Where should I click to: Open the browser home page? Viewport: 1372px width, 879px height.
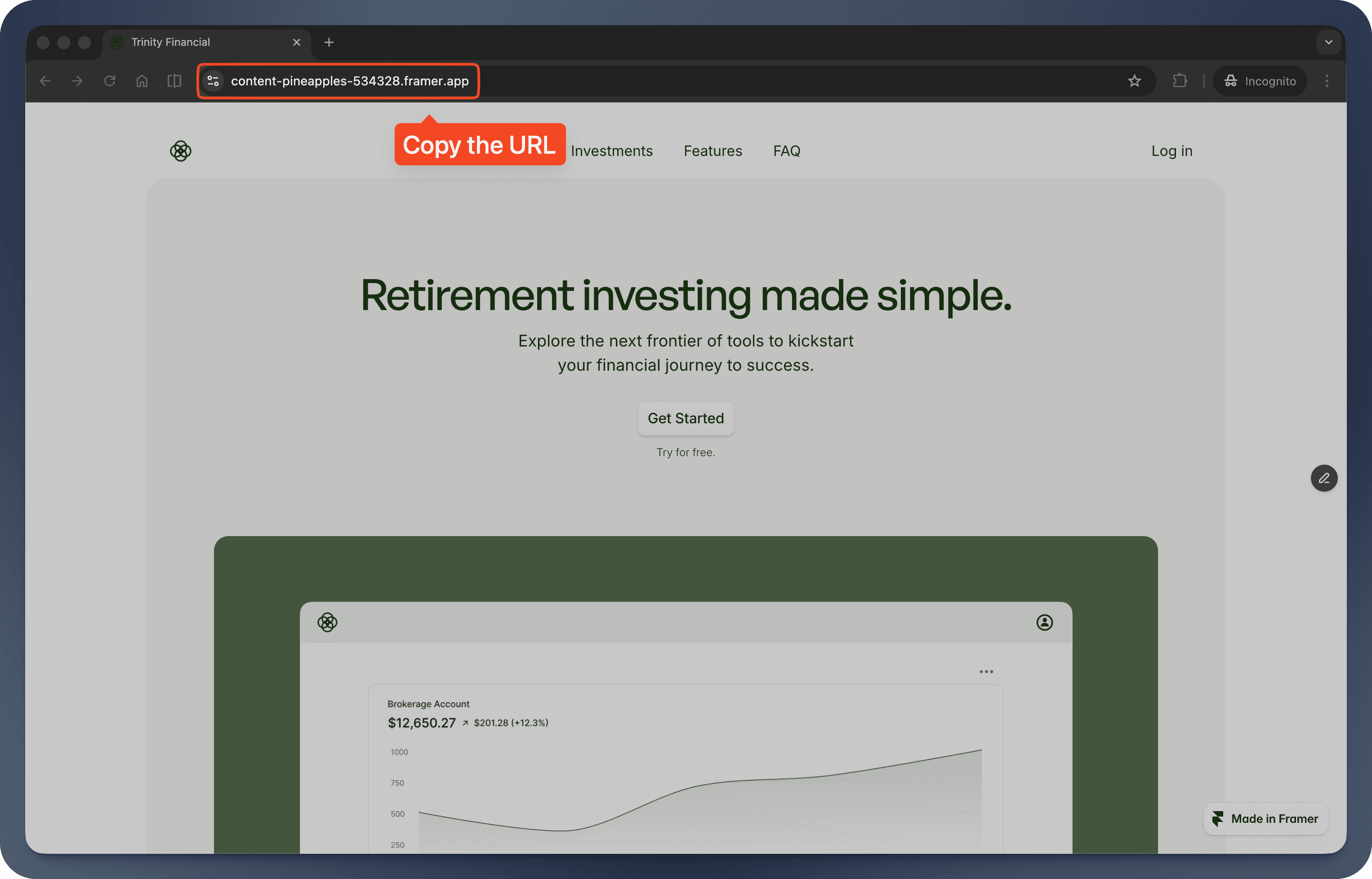coord(142,80)
